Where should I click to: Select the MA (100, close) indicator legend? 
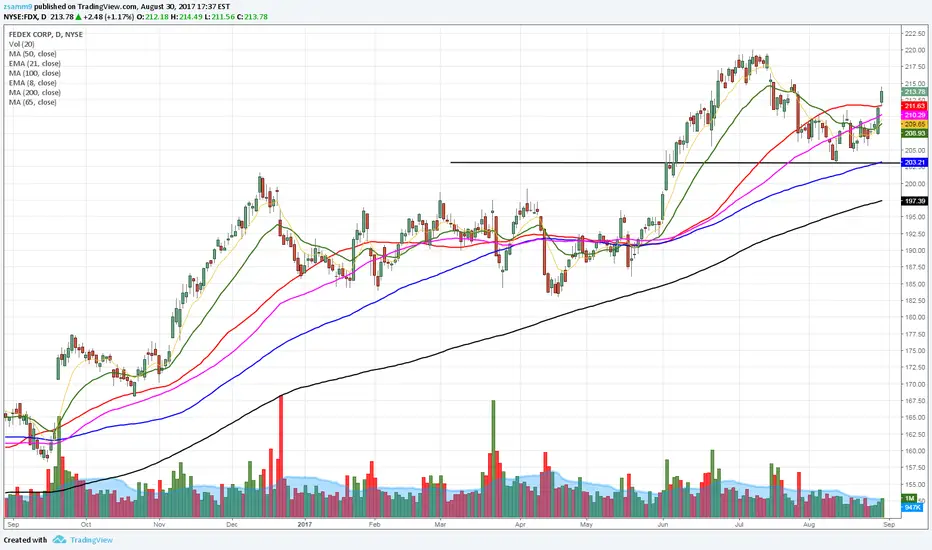point(34,73)
